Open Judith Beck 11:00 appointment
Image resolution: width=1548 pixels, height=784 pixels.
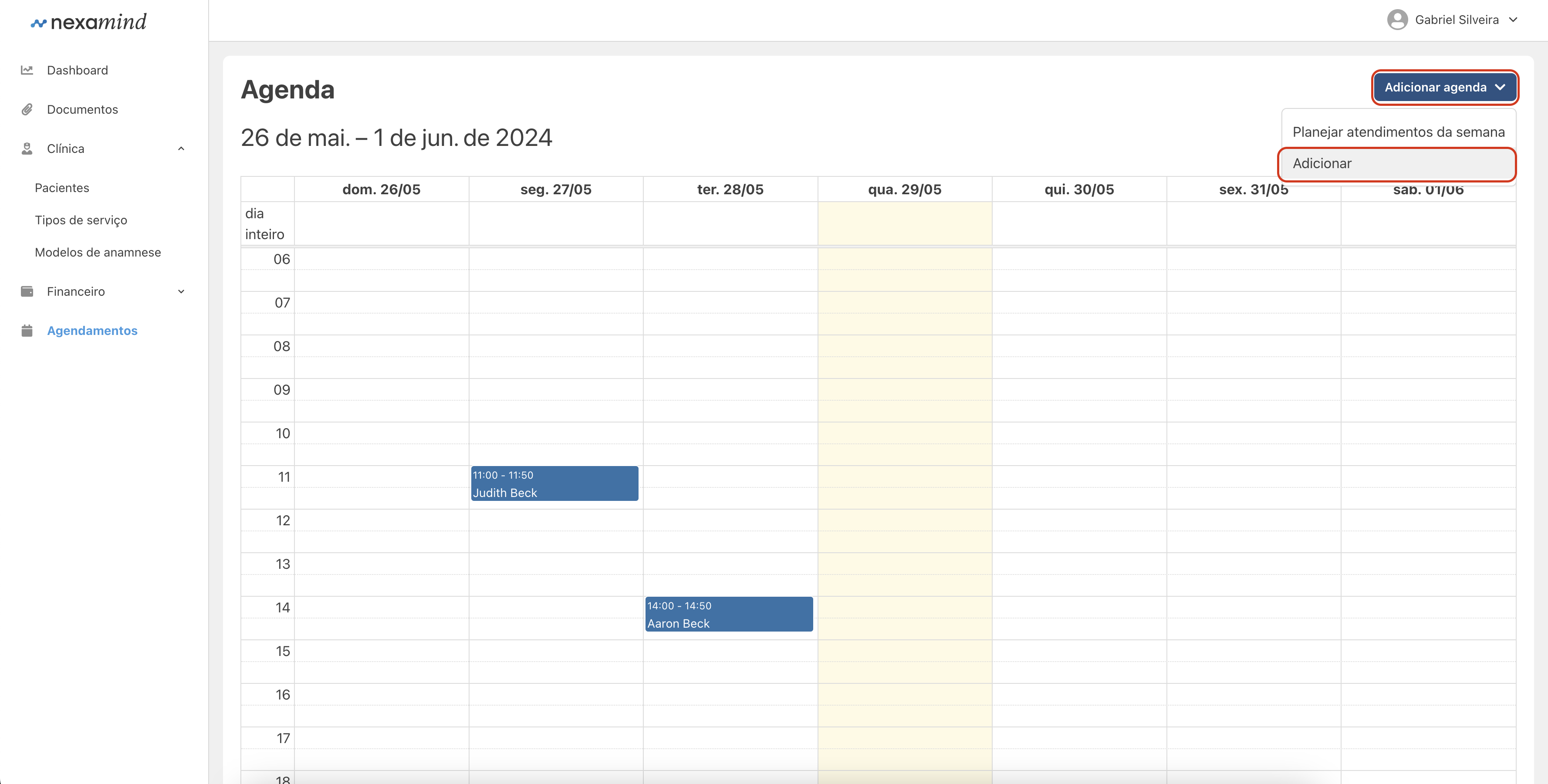tap(554, 483)
